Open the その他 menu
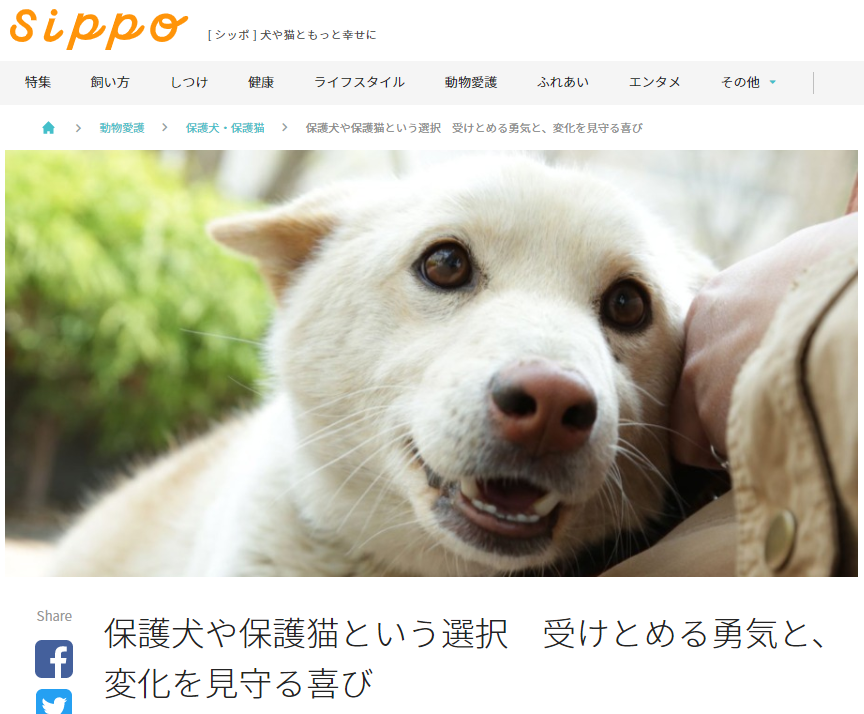The height and width of the screenshot is (714, 864). point(741,82)
